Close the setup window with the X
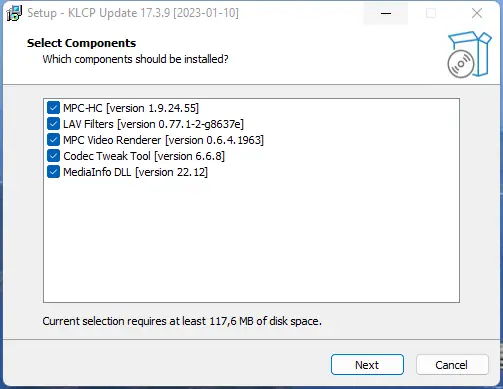503x389 pixels. click(477, 13)
